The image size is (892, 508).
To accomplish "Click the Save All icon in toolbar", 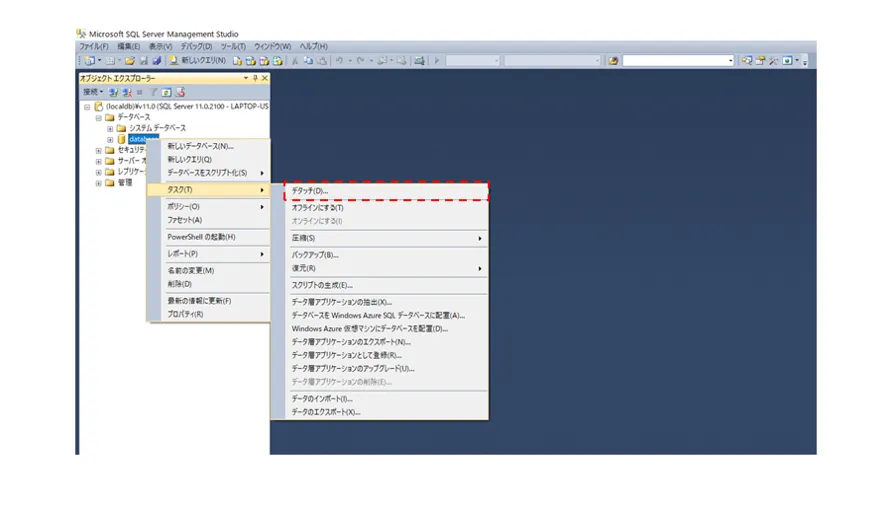I will coord(157,61).
